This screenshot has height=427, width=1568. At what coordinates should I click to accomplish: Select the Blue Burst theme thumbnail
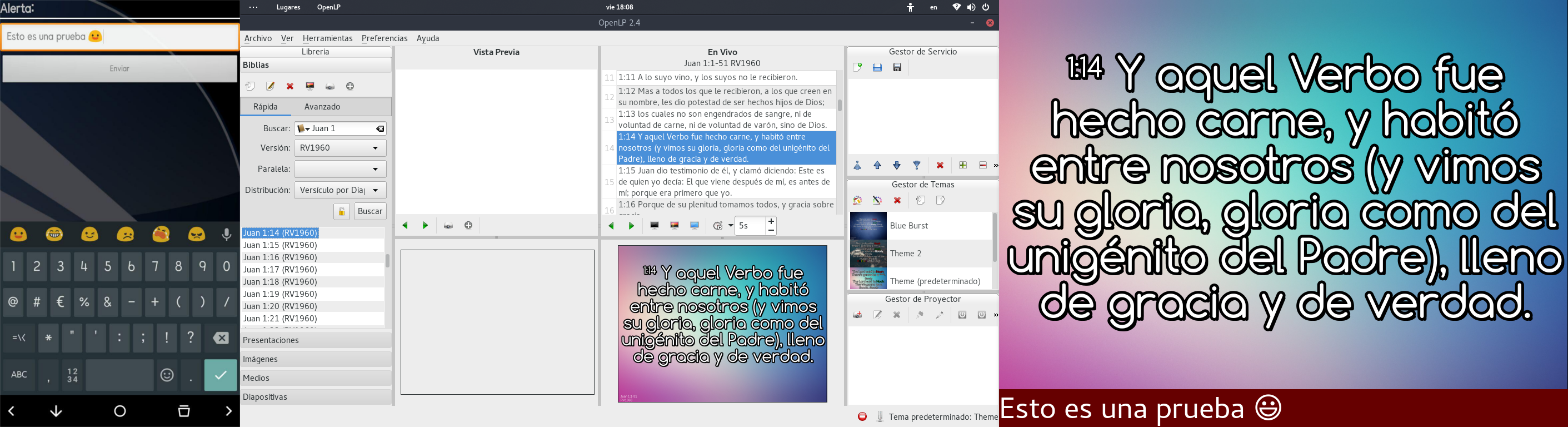[x=868, y=225]
